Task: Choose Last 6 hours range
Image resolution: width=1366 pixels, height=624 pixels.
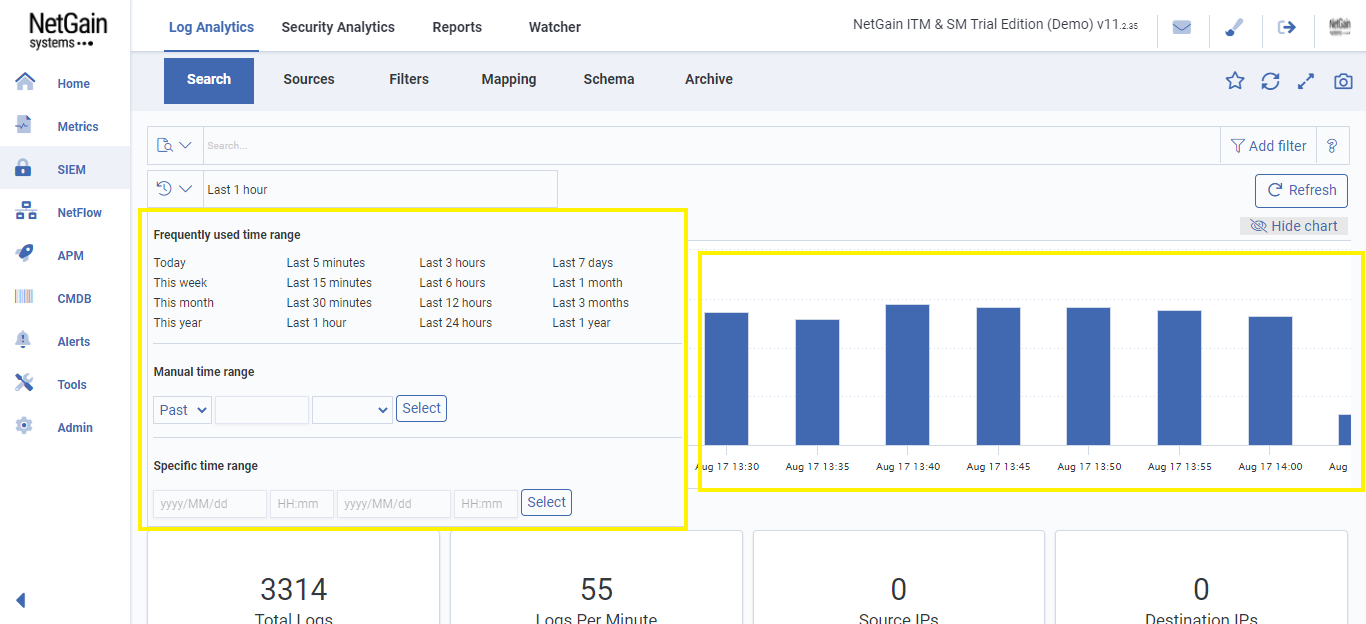Action: (452, 283)
